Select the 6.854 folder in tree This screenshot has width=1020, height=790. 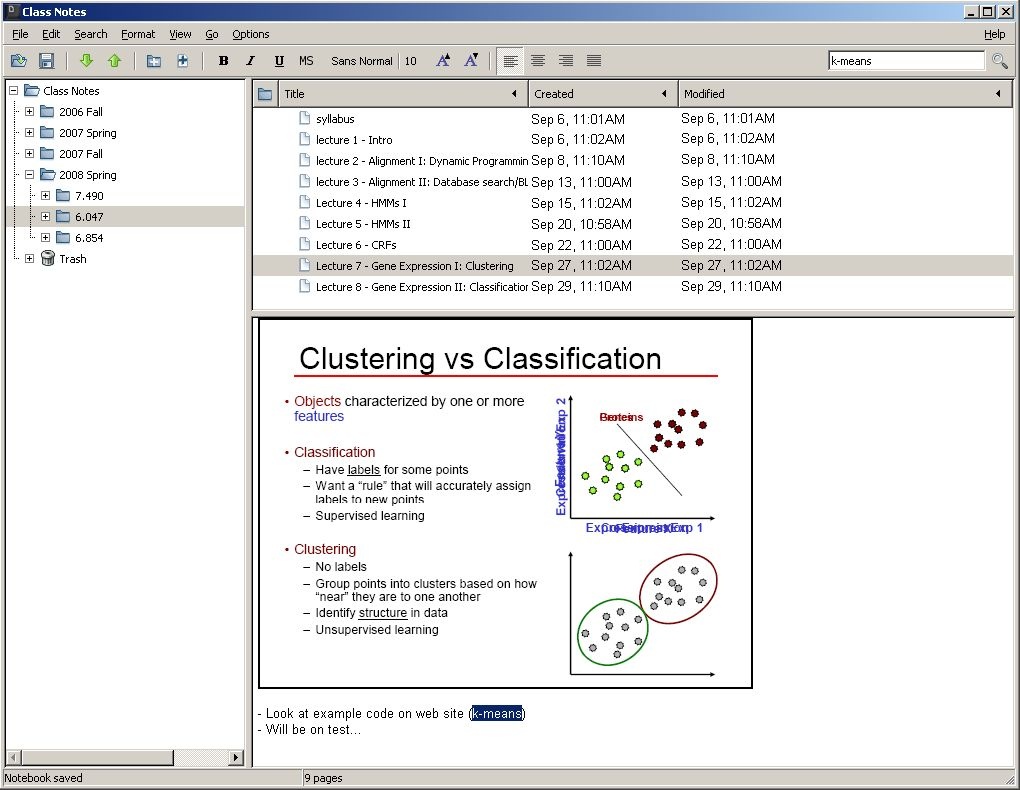tap(88, 238)
